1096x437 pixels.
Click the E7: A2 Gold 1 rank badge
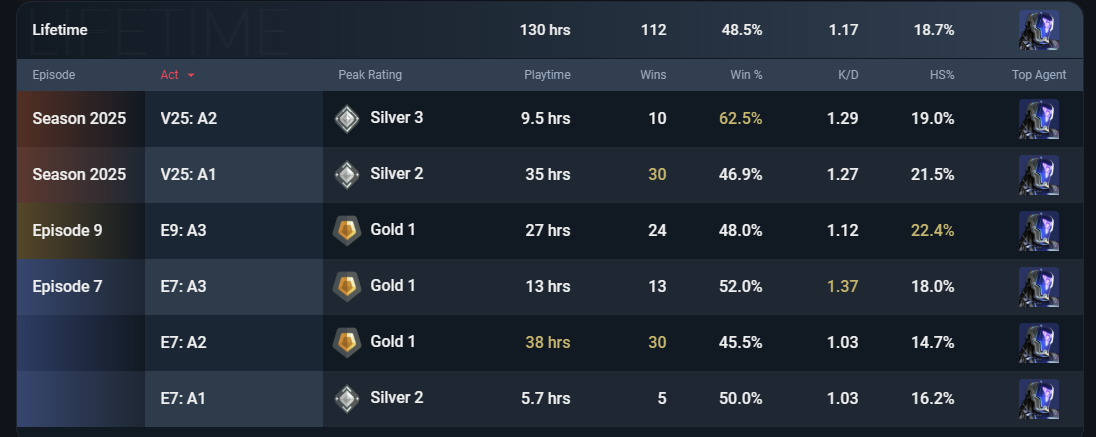[x=347, y=343]
